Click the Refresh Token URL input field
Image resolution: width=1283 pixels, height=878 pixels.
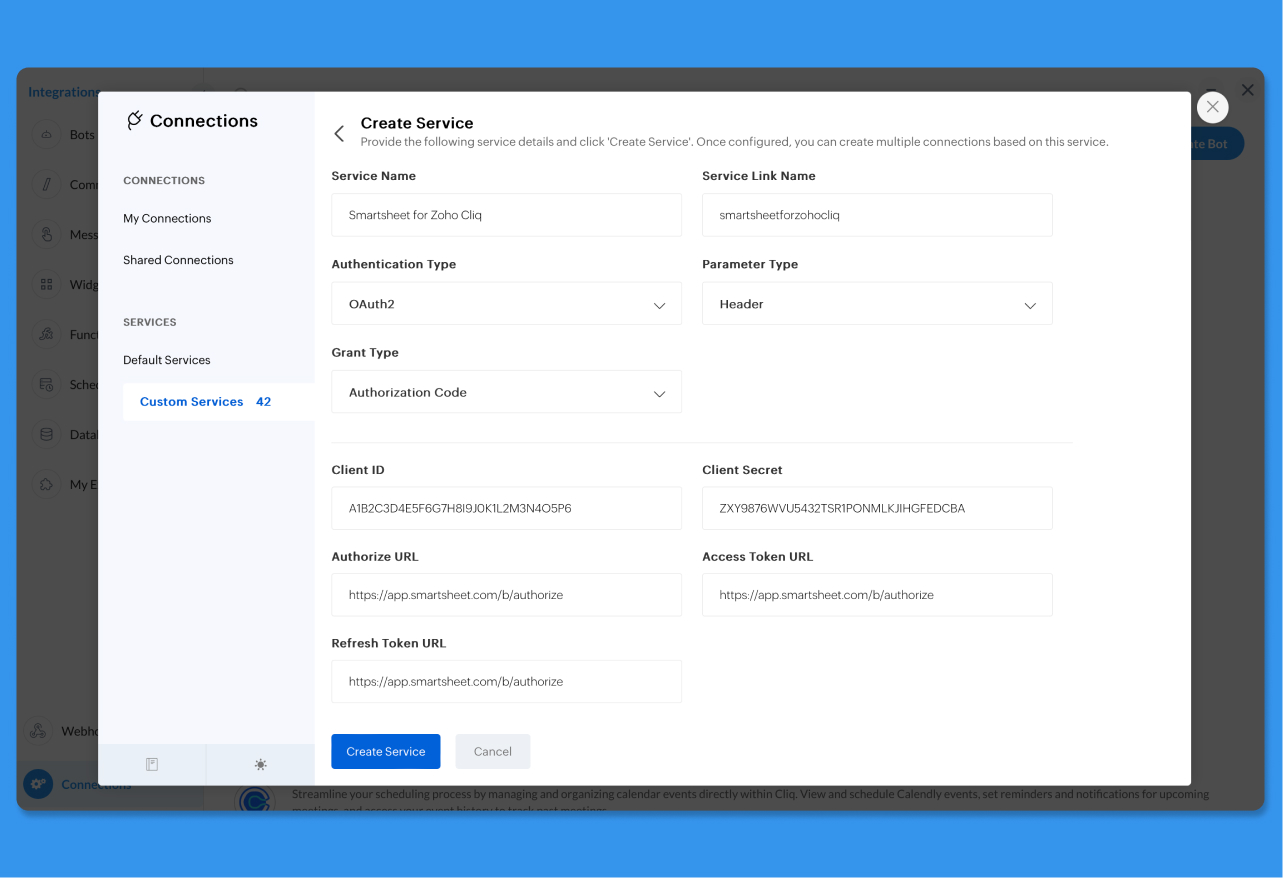click(x=507, y=682)
